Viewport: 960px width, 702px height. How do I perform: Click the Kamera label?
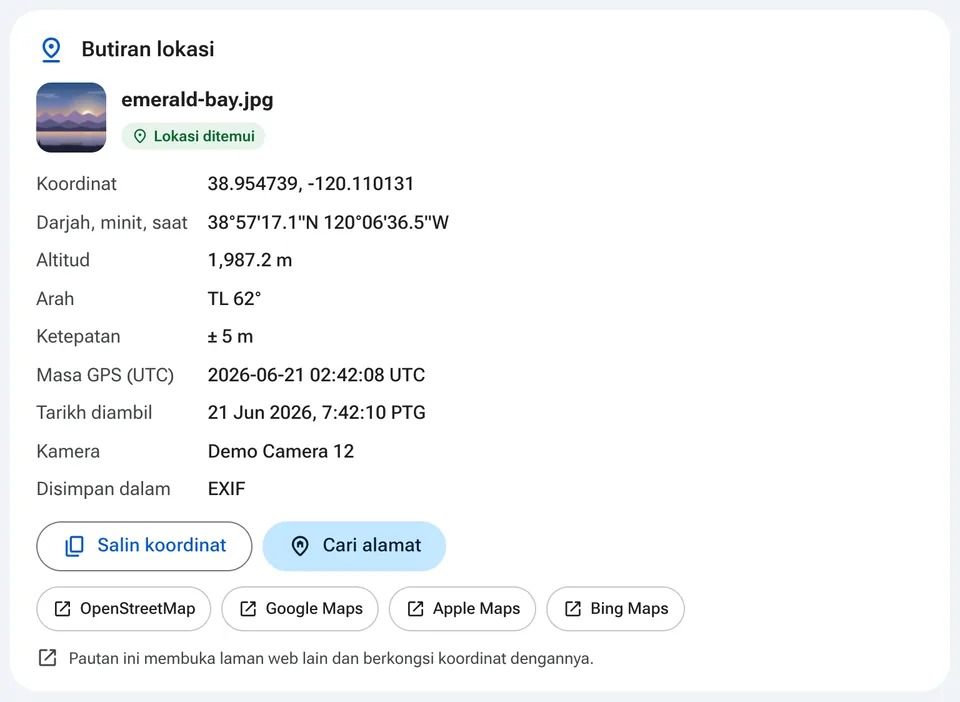click(x=68, y=451)
